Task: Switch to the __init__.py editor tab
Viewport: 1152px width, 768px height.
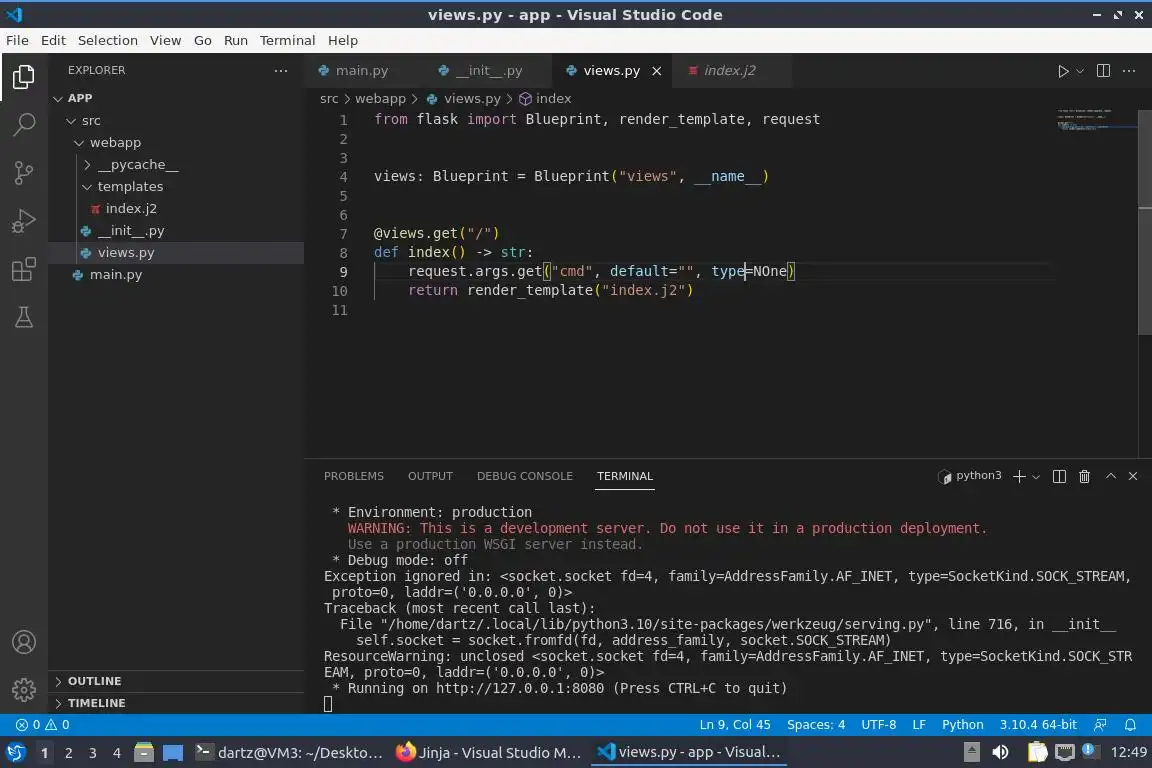Action: [489, 71]
